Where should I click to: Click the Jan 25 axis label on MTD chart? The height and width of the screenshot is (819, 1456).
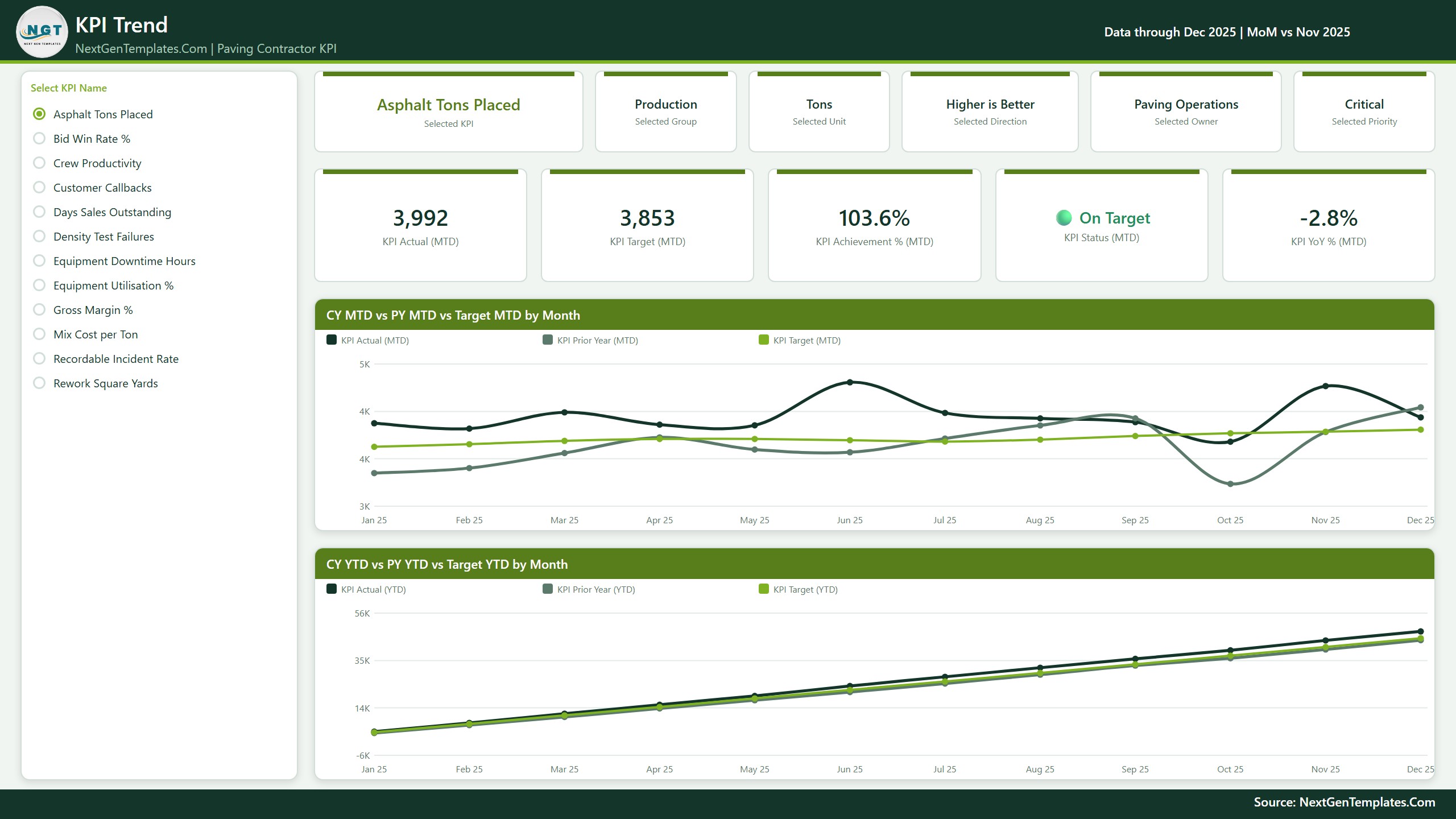[374, 520]
